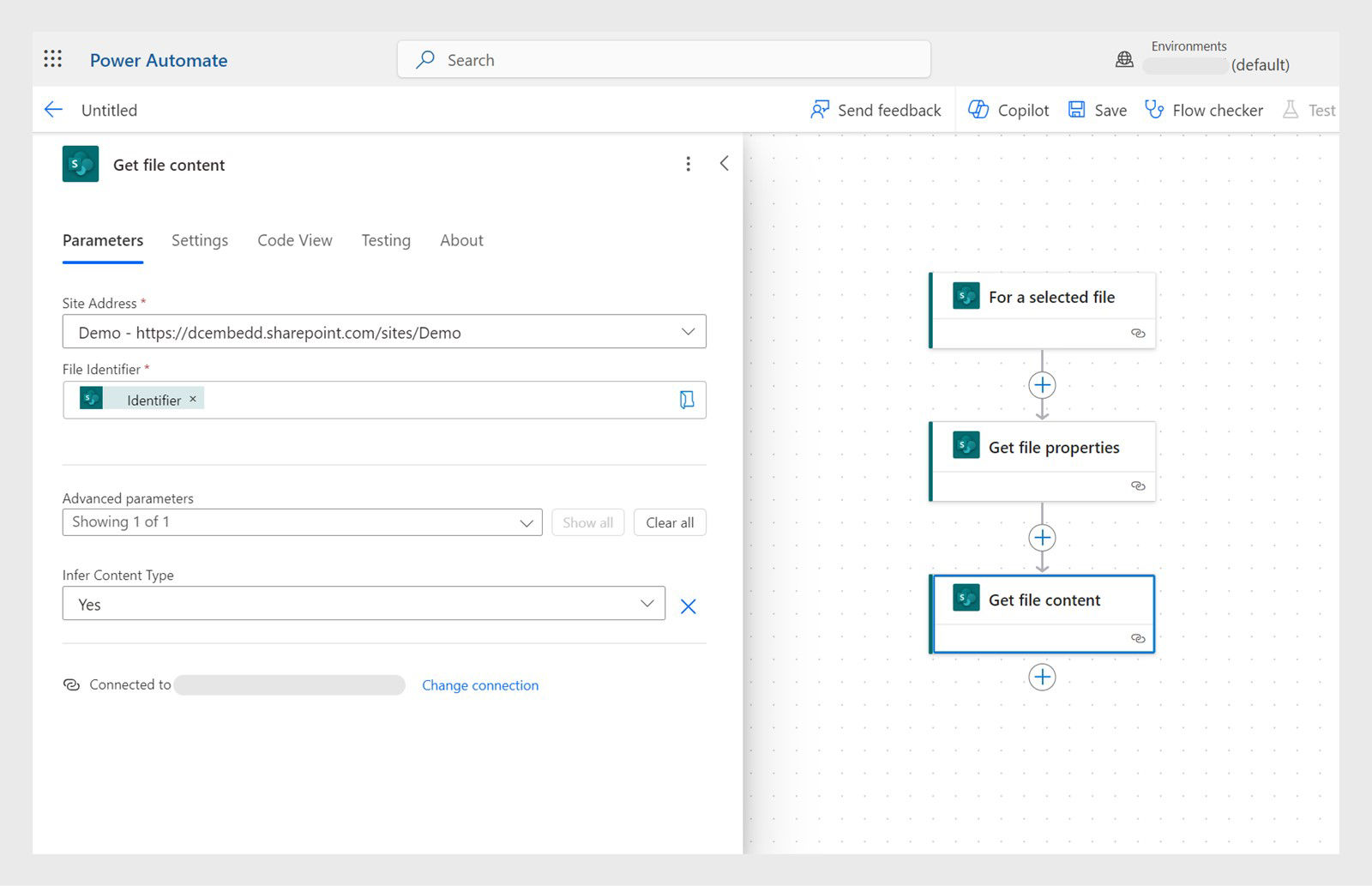The width and height of the screenshot is (1372, 886).
Task: Click into the Search input box
Action: point(664,59)
